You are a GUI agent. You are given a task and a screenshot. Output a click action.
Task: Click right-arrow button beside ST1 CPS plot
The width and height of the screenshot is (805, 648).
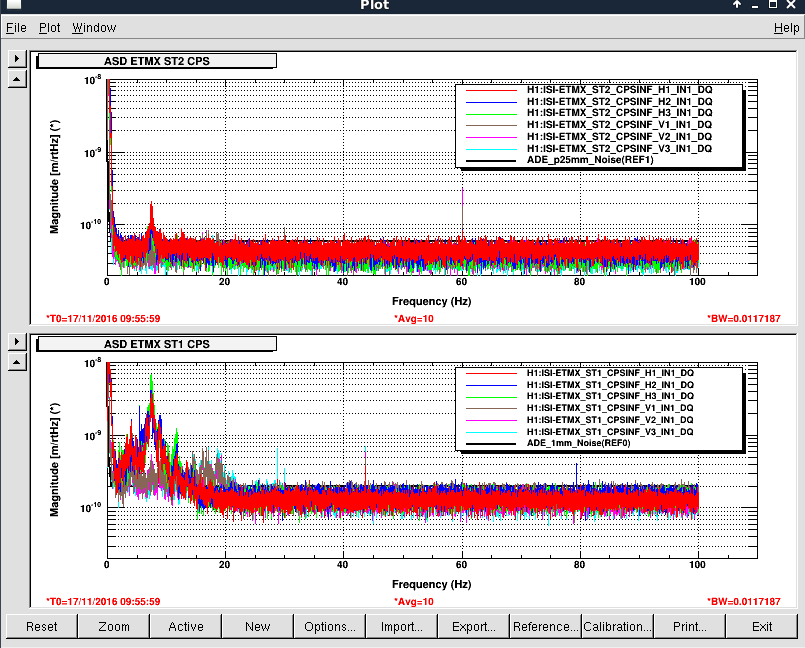coord(15,341)
